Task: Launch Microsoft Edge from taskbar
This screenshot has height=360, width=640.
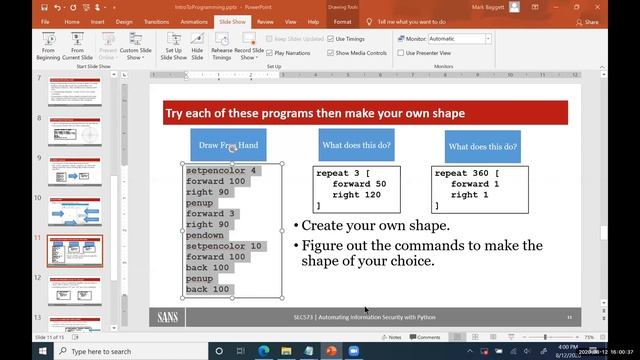Action: [264, 351]
